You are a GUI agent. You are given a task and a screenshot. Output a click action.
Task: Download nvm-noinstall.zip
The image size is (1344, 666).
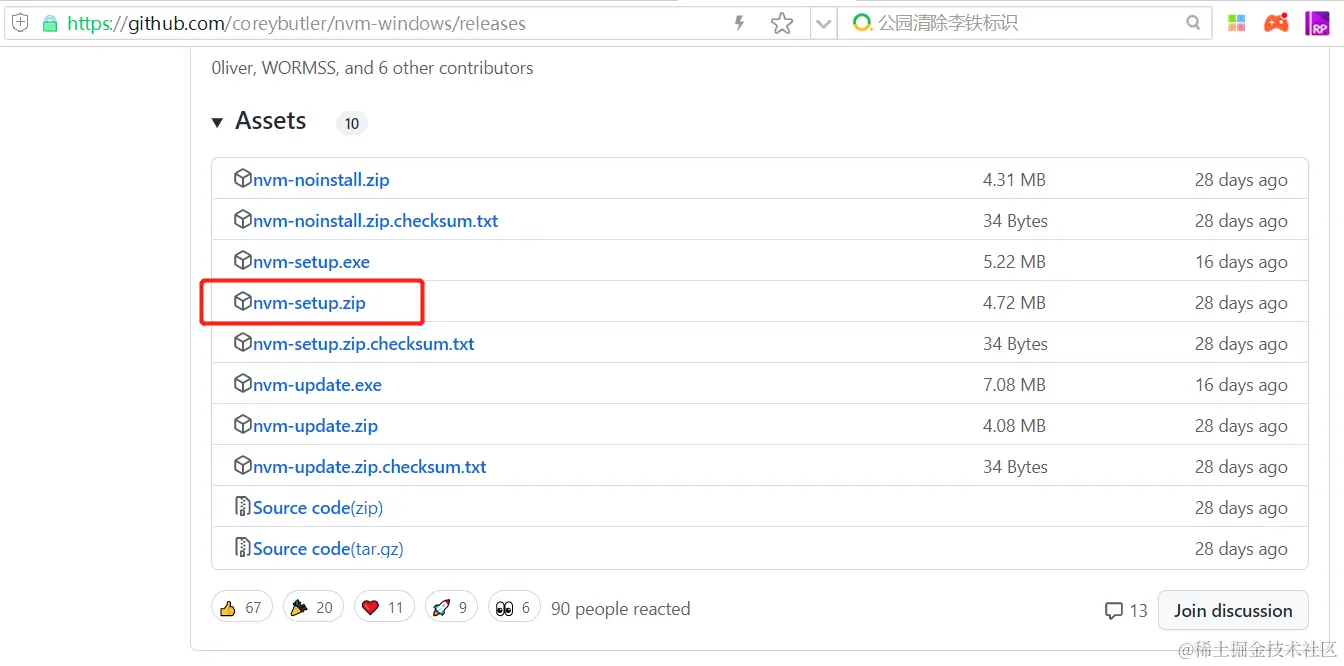[x=321, y=180]
